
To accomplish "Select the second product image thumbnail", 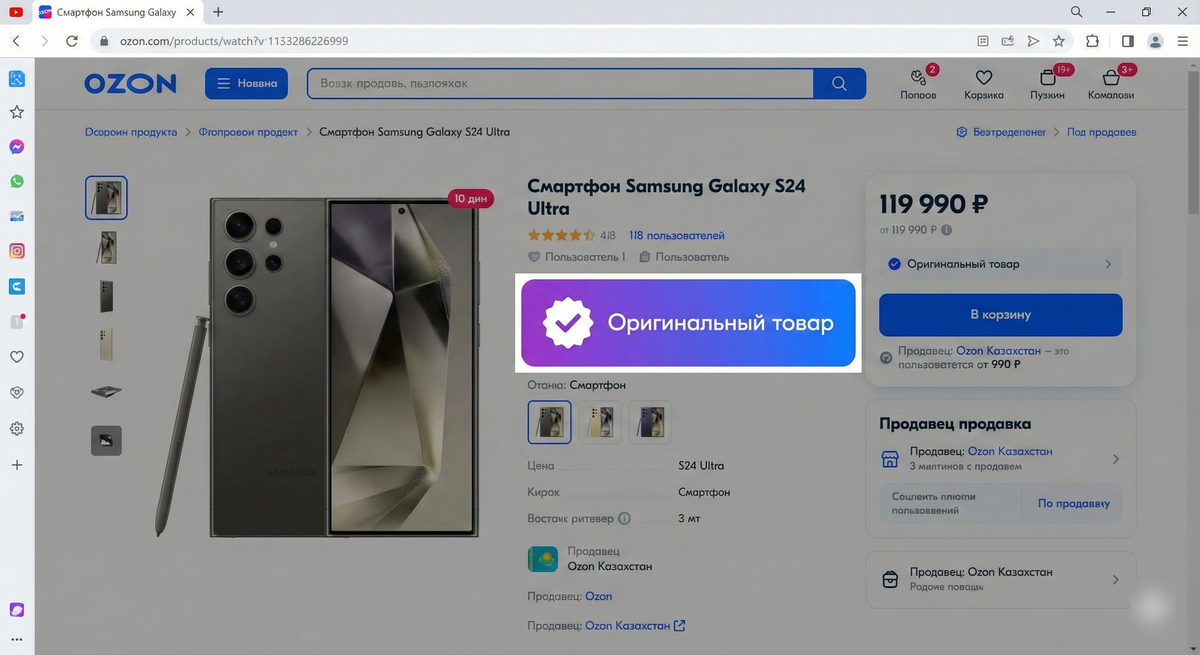I will click(x=106, y=247).
